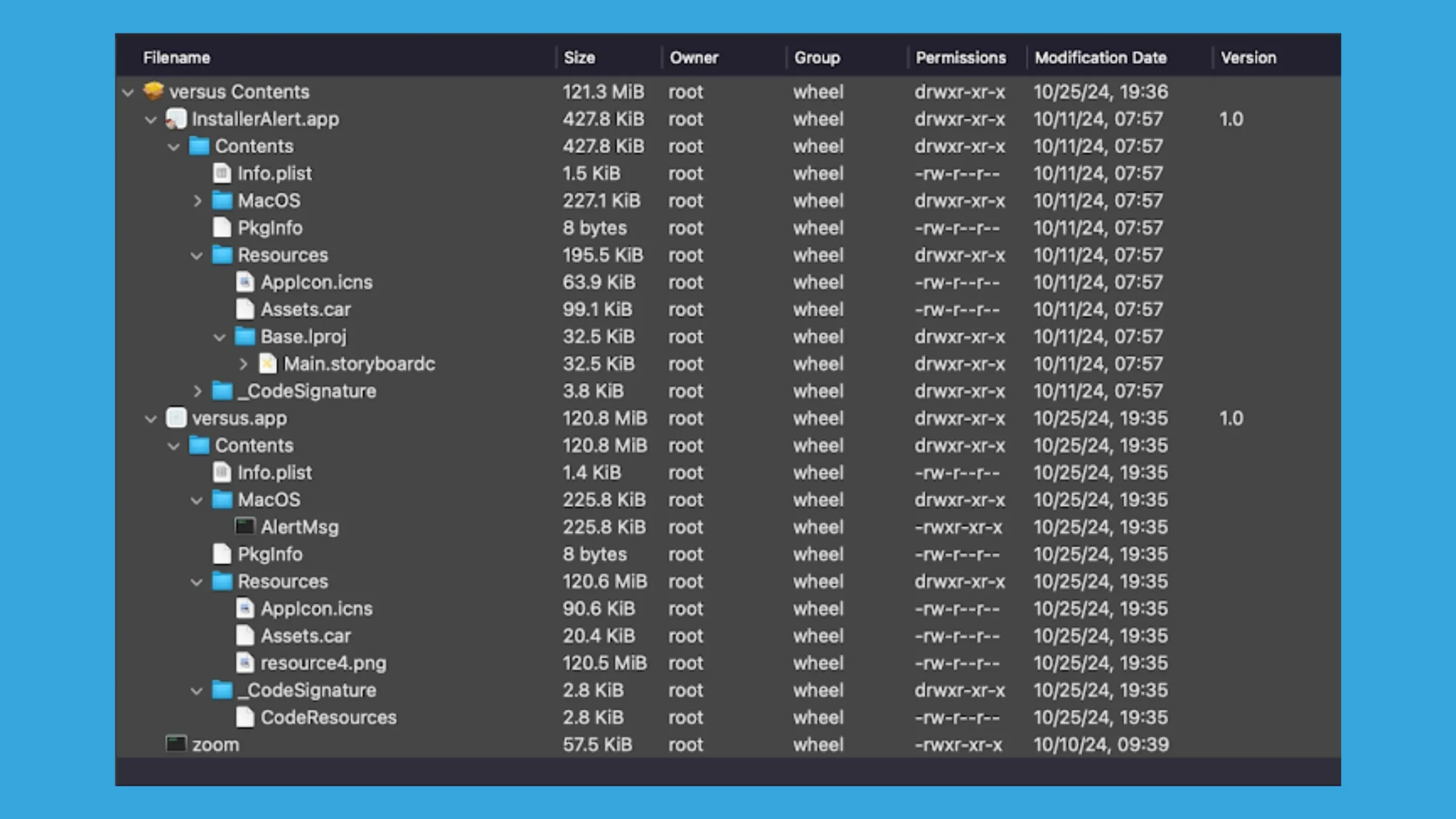Click the AlertMsg executable icon
This screenshot has height=819, width=1456.
[245, 527]
